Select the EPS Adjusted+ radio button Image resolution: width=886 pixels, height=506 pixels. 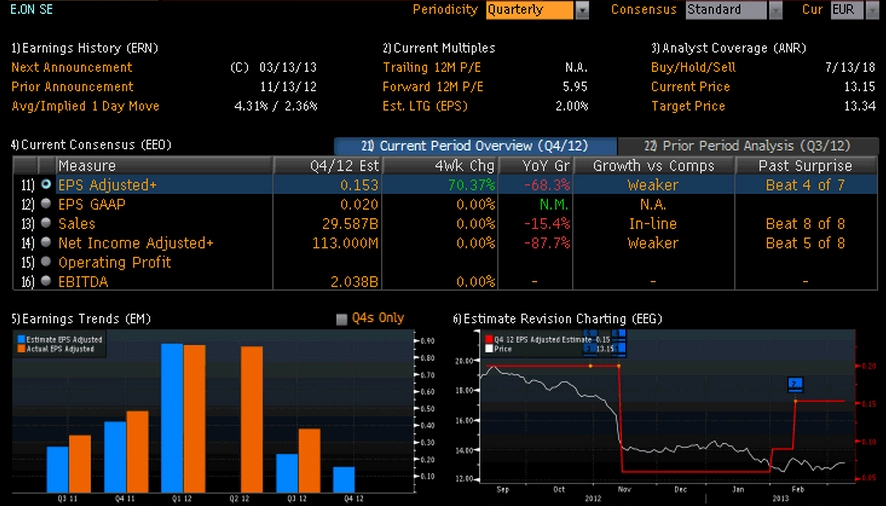click(x=46, y=184)
